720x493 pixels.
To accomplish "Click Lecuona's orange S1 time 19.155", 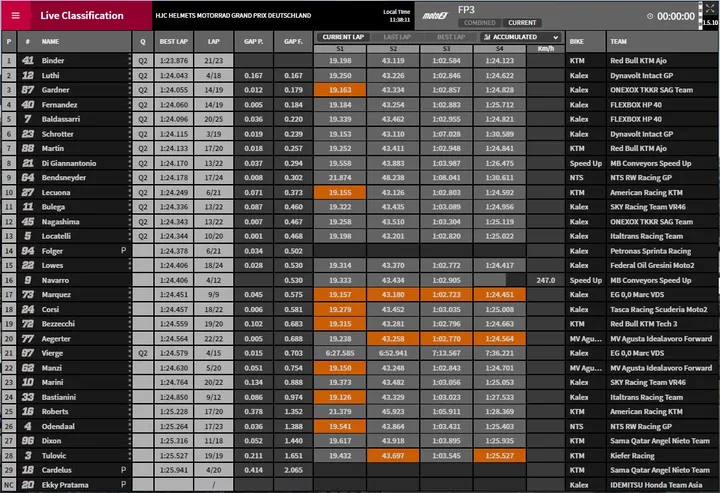I will [340, 192].
